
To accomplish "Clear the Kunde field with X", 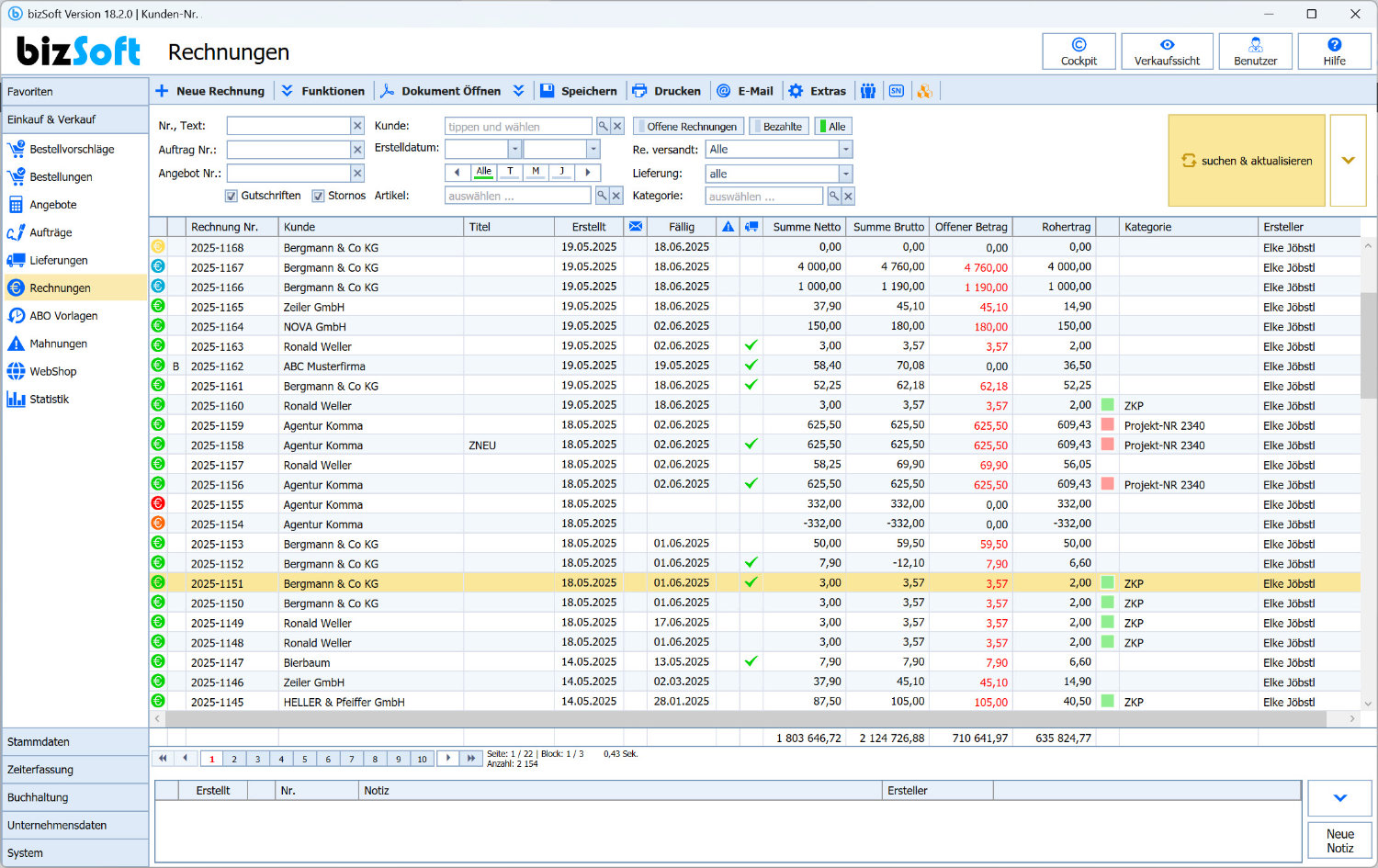I will 617,126.
